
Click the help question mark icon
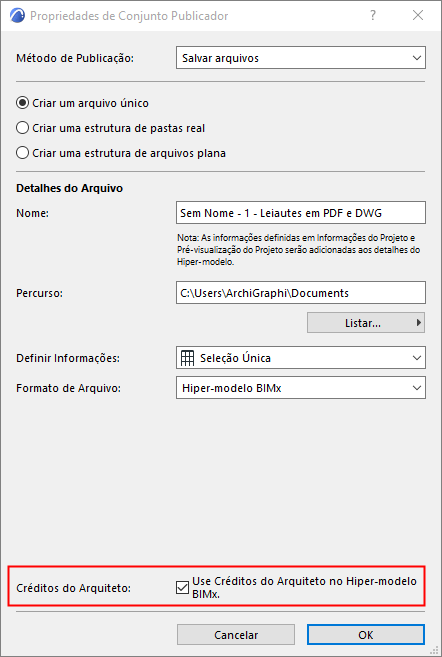coord(373,16)
